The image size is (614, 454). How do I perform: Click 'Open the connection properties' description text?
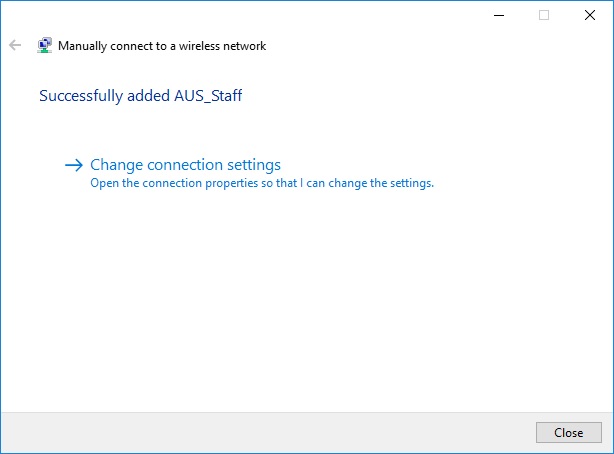click(174, 183)
